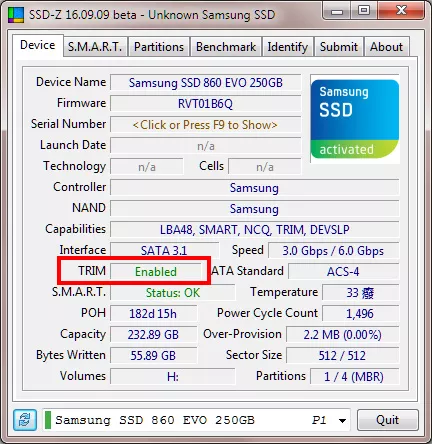
Task: Click the Device Name field Samsung SSD 860 EVO 250GB
Action: [205, 83]
